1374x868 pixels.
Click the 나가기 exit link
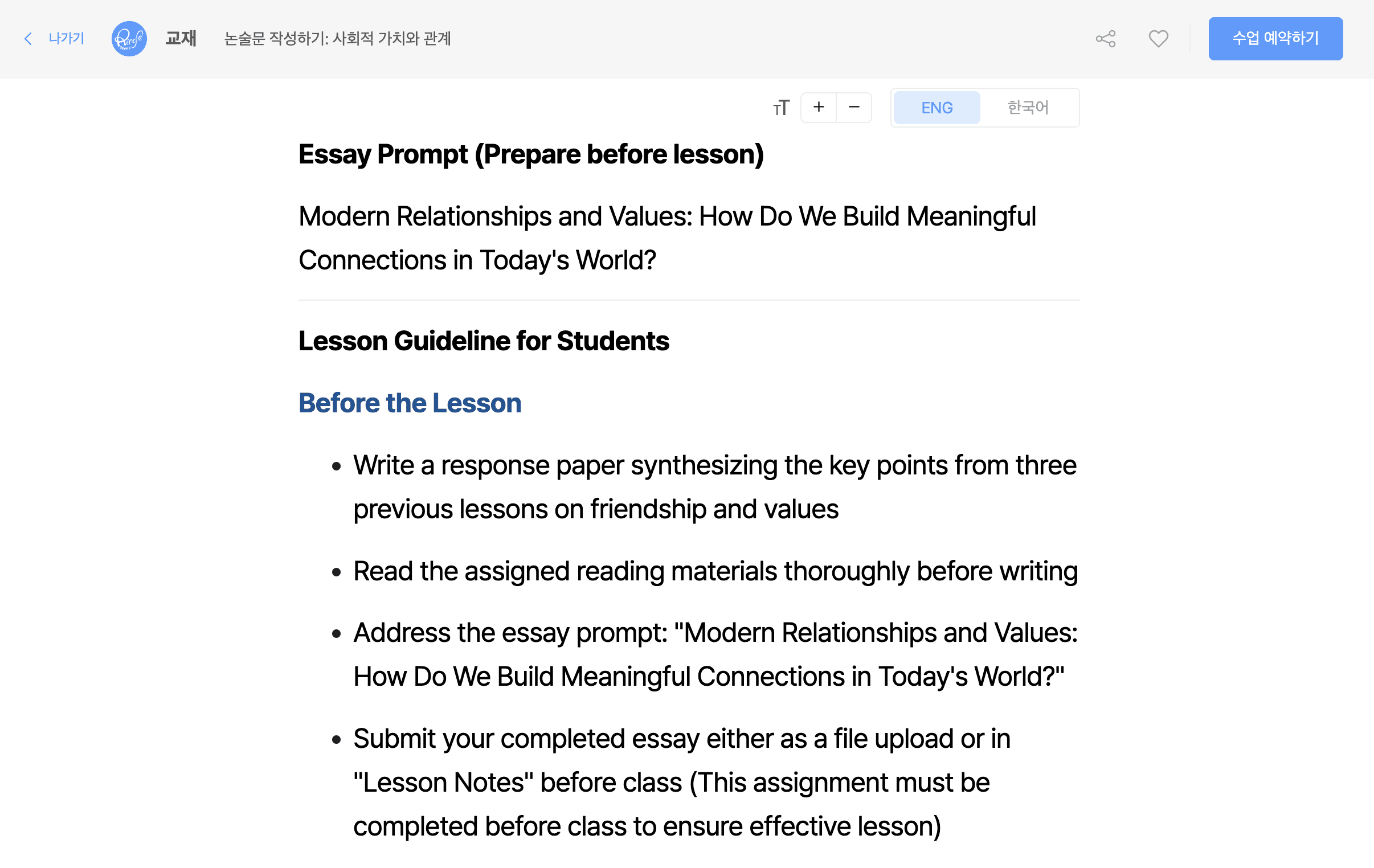click(66, 39)
